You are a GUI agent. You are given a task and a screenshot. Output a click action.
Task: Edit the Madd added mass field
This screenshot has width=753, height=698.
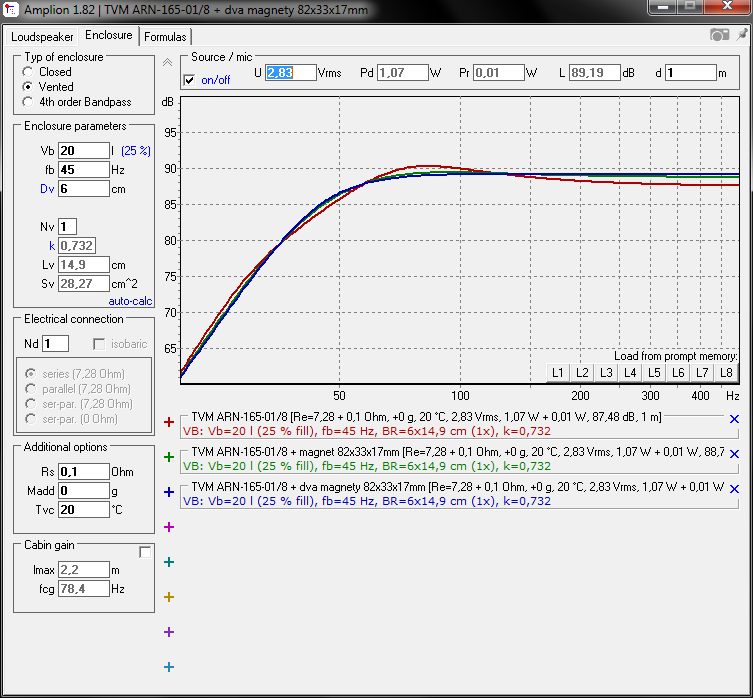tap(84, 490)
